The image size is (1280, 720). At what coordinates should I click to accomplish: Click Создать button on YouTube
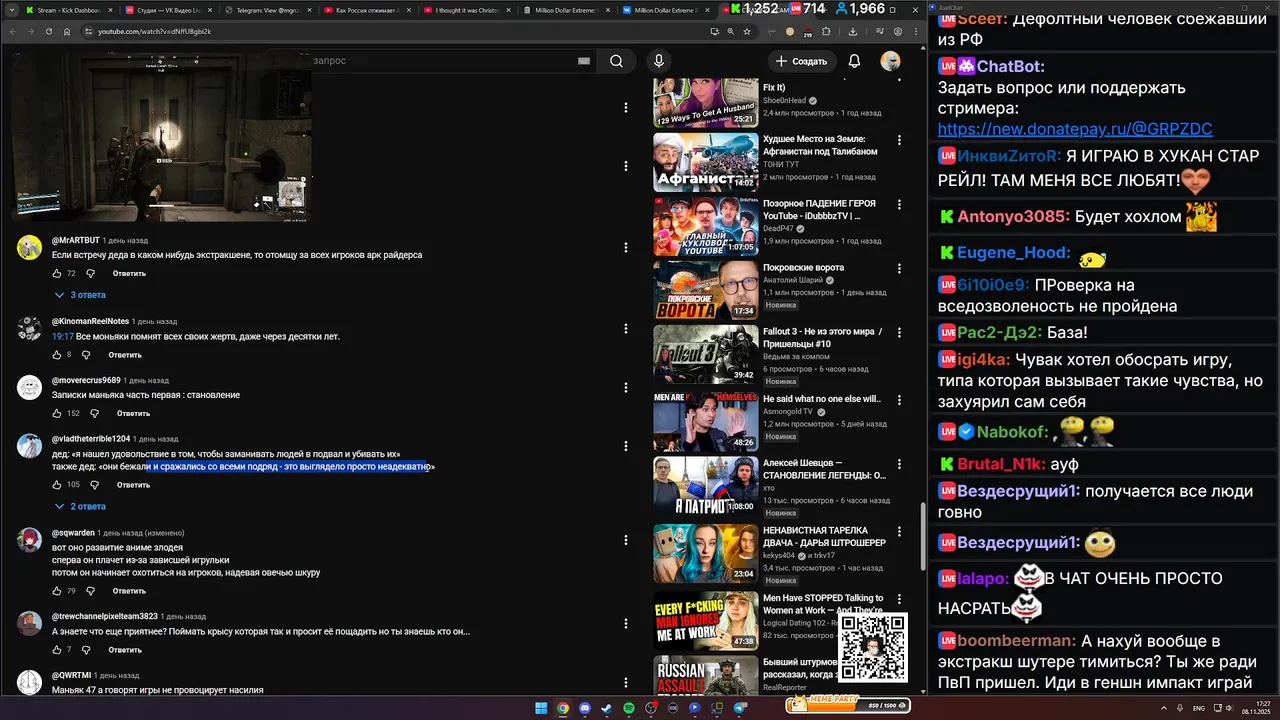click(801, 61)
